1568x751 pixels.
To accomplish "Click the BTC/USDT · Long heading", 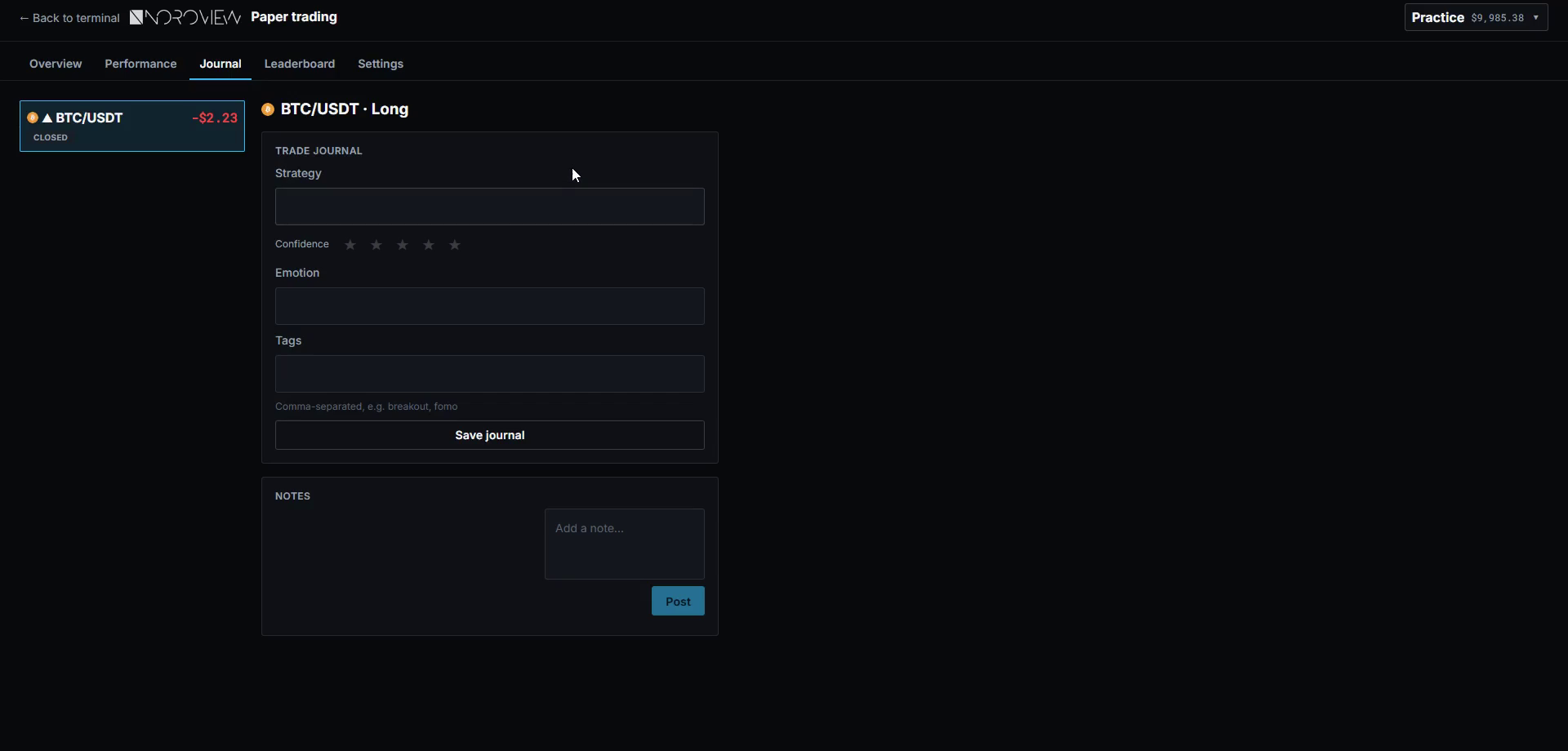I will pos(345,109).
